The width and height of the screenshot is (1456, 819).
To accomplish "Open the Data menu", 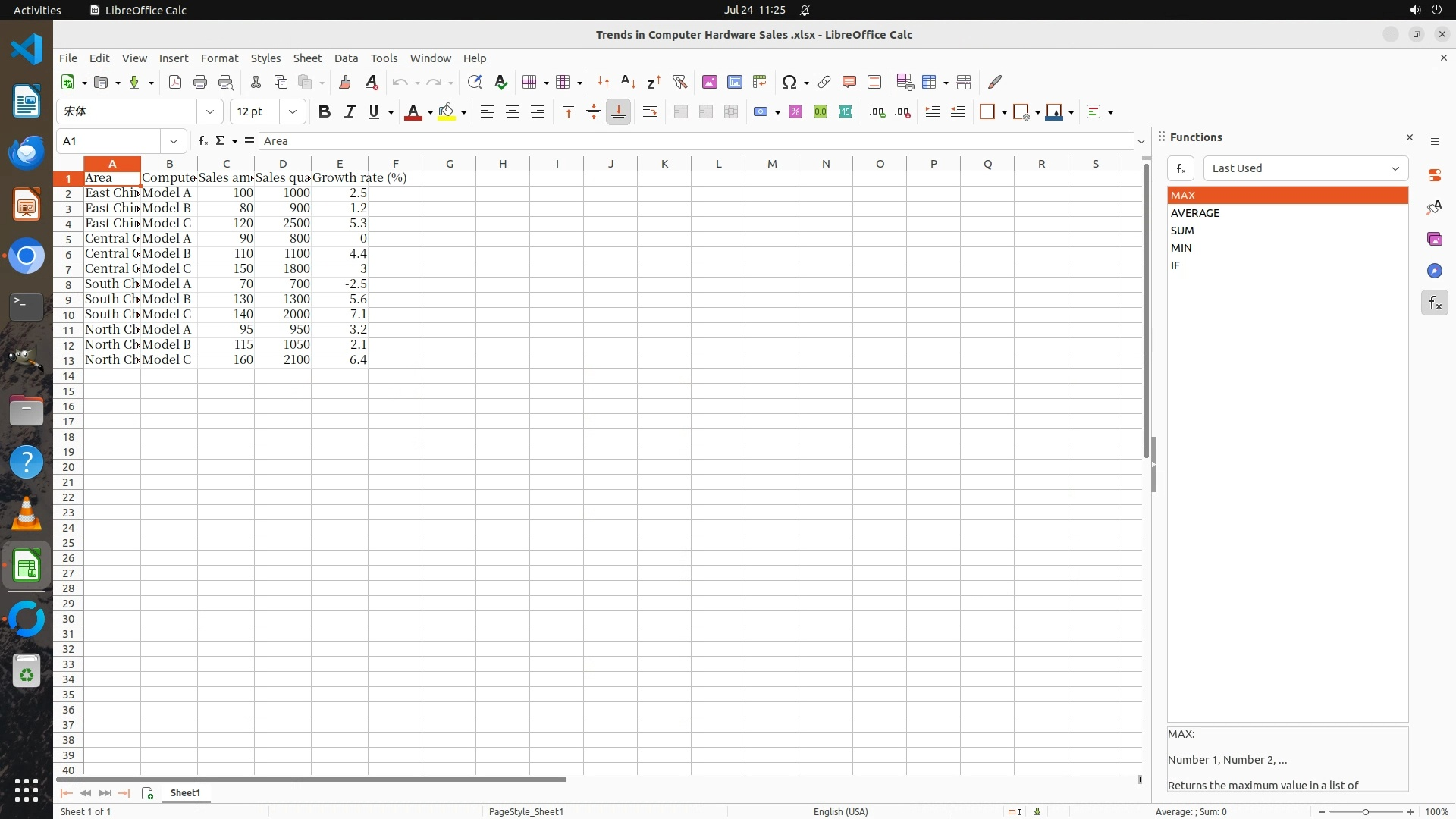I will (346, 58).
